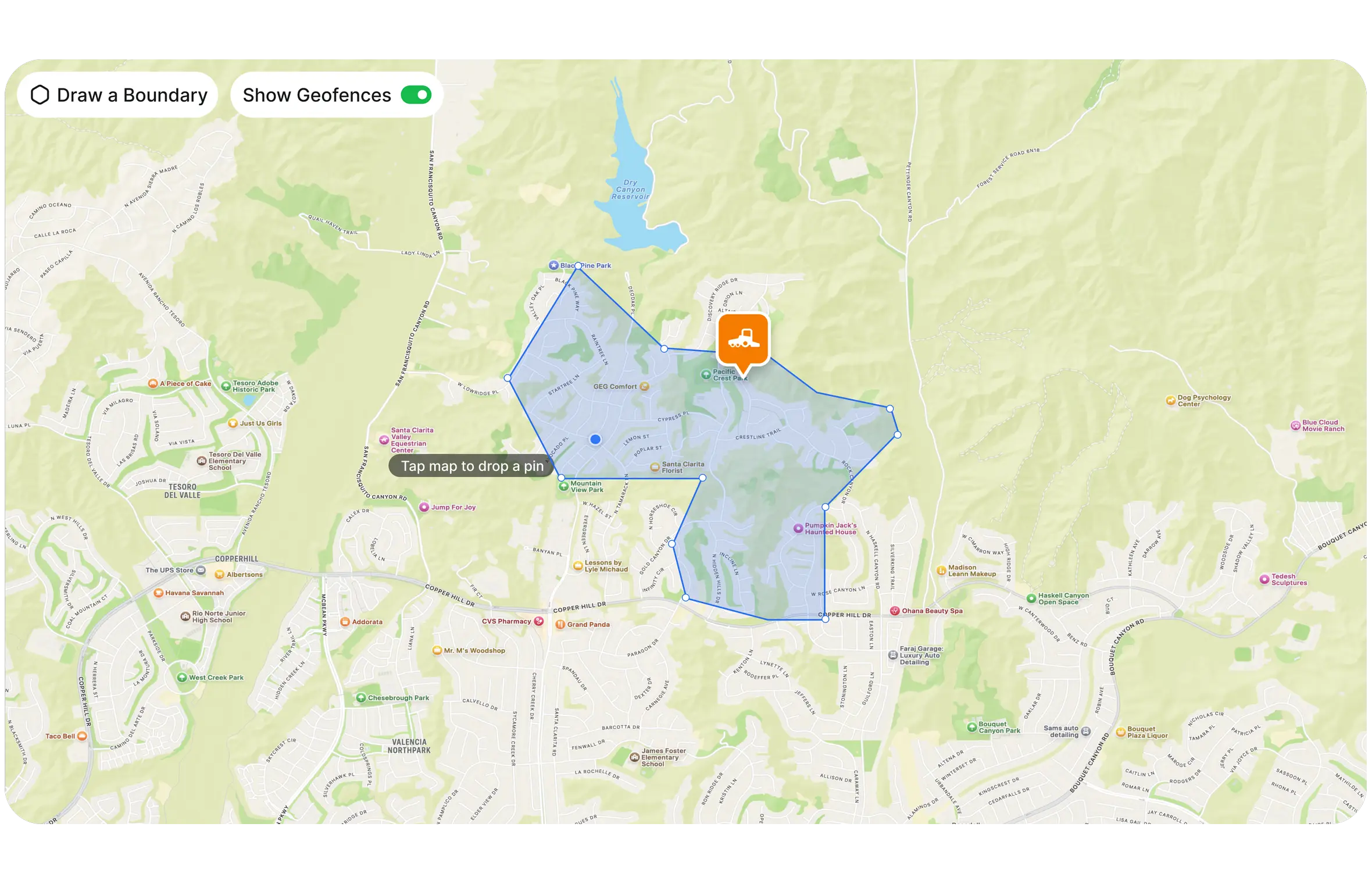Click the Valencia Northpark neighborhood label

(409, 746)
